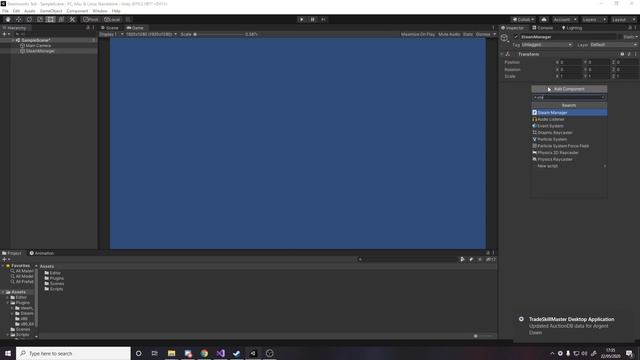640x360 pixels.
Task: Open Chrome from the taskbar
Action: (204, 353)
